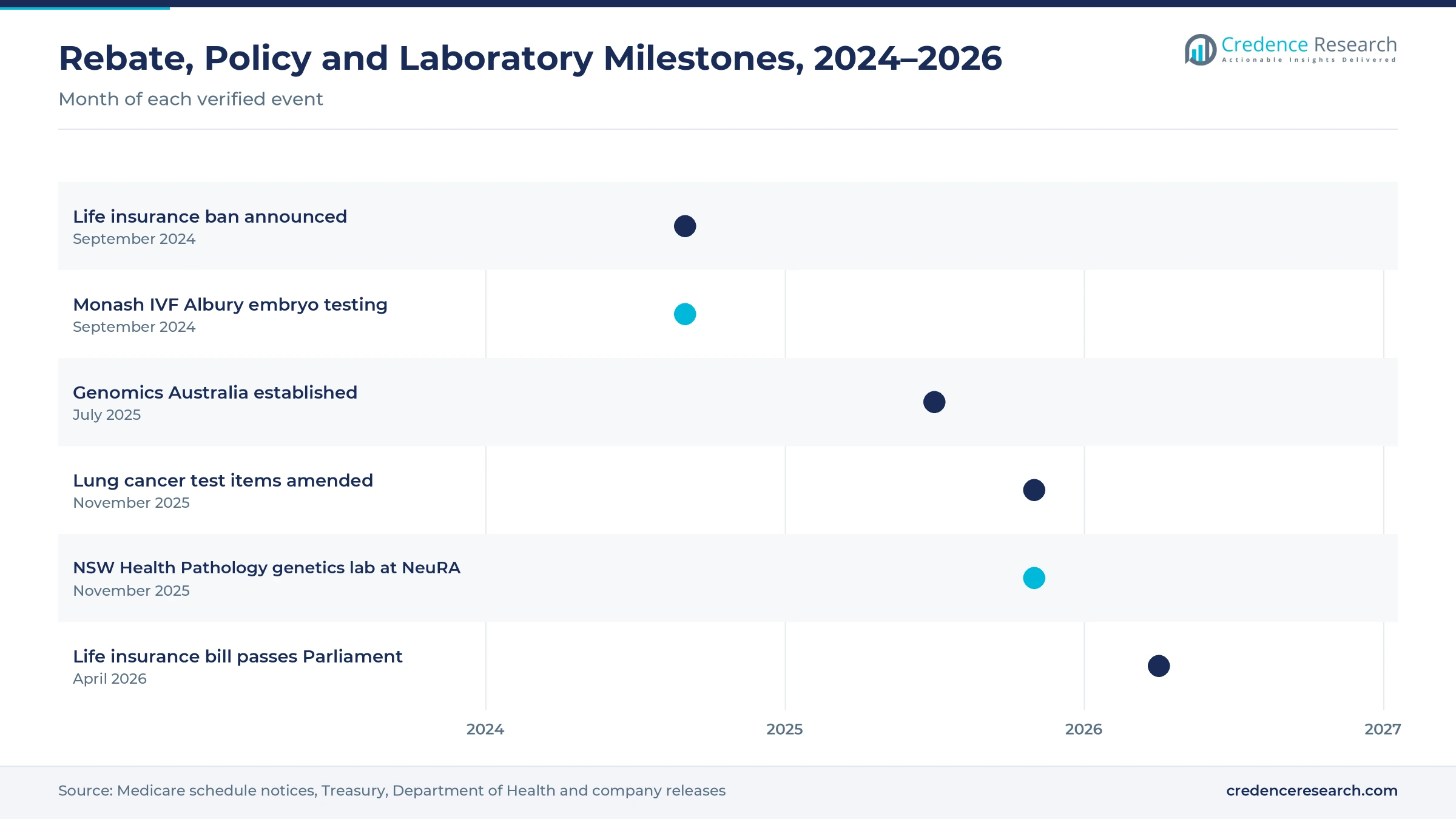Click the 2024 axis label
The image size is (1456, 819).
coord(485,729)
